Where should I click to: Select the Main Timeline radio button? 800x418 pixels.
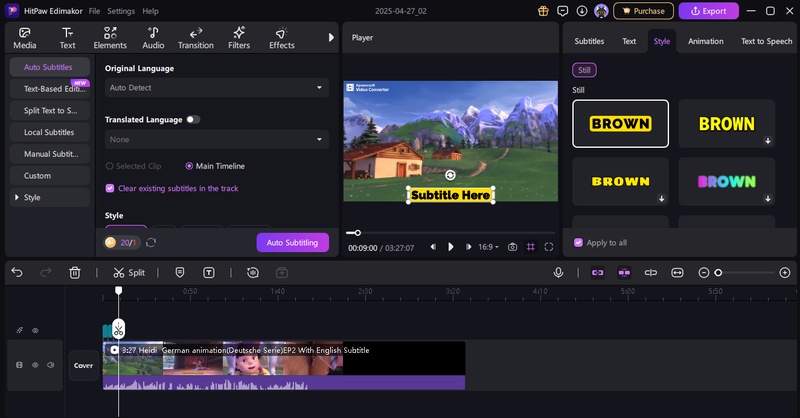pyautogui.click(x=189, y=166)
